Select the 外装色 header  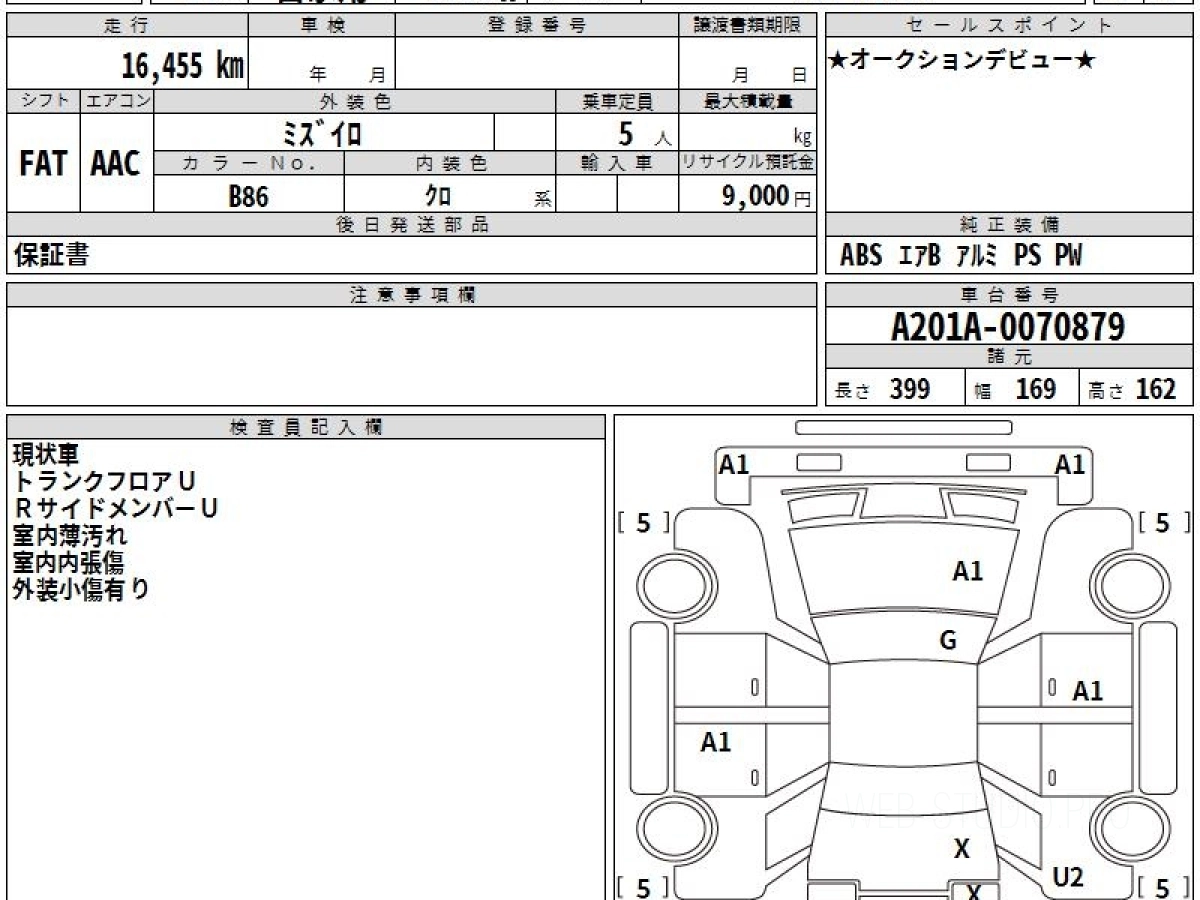tap(355, 101)
